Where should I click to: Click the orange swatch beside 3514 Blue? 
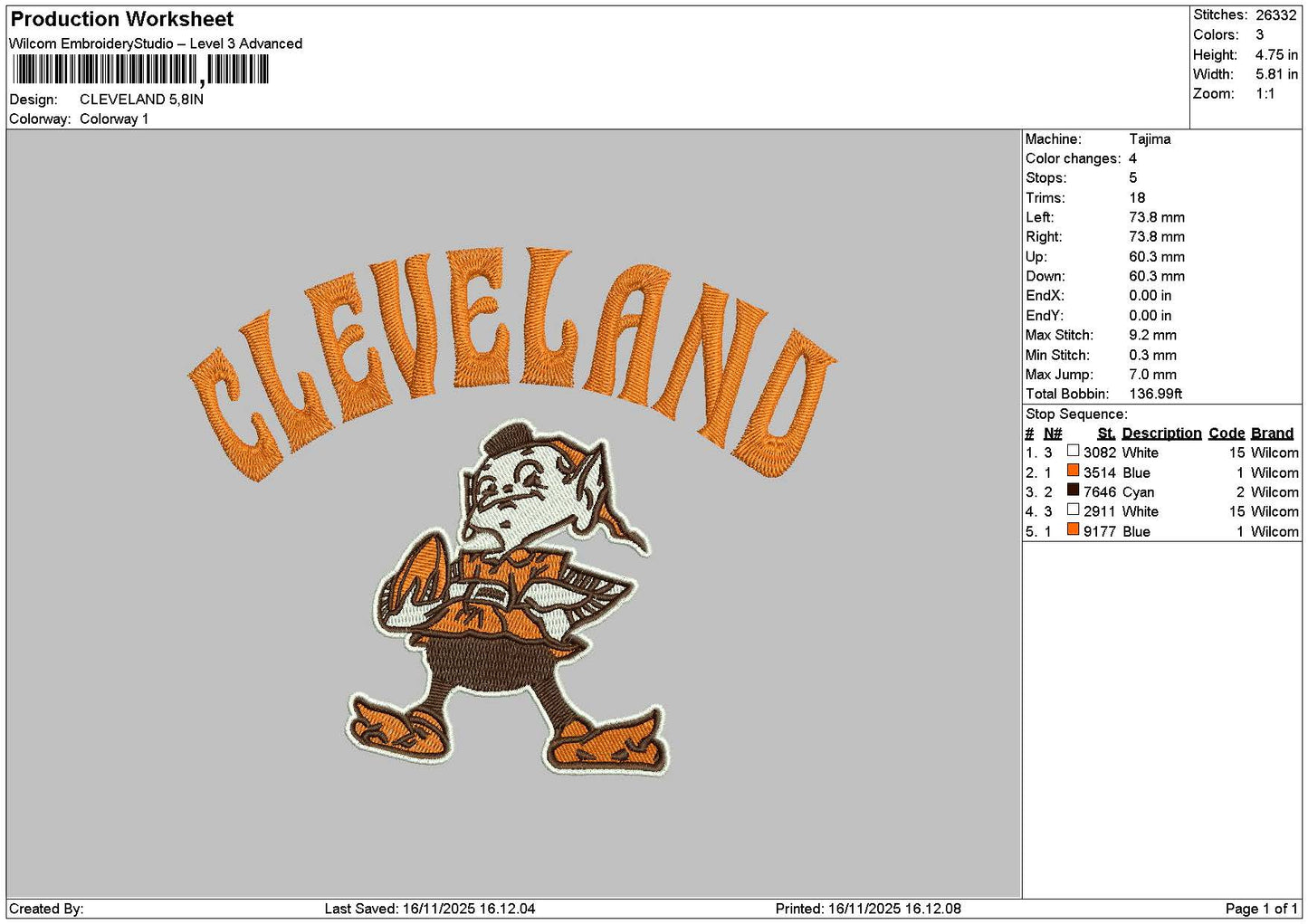pos(1073,471)
